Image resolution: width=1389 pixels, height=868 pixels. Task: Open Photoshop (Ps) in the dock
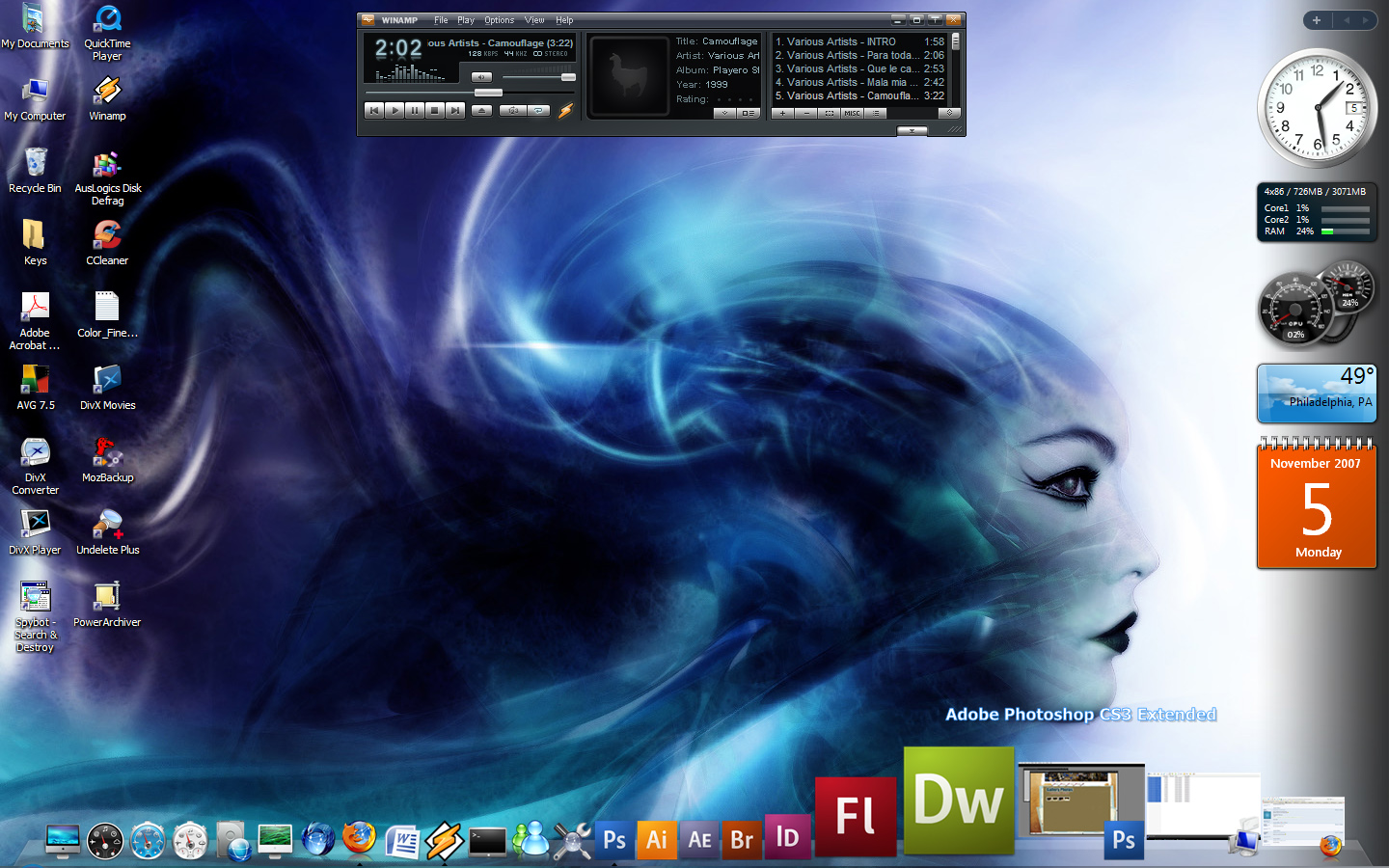614,840
